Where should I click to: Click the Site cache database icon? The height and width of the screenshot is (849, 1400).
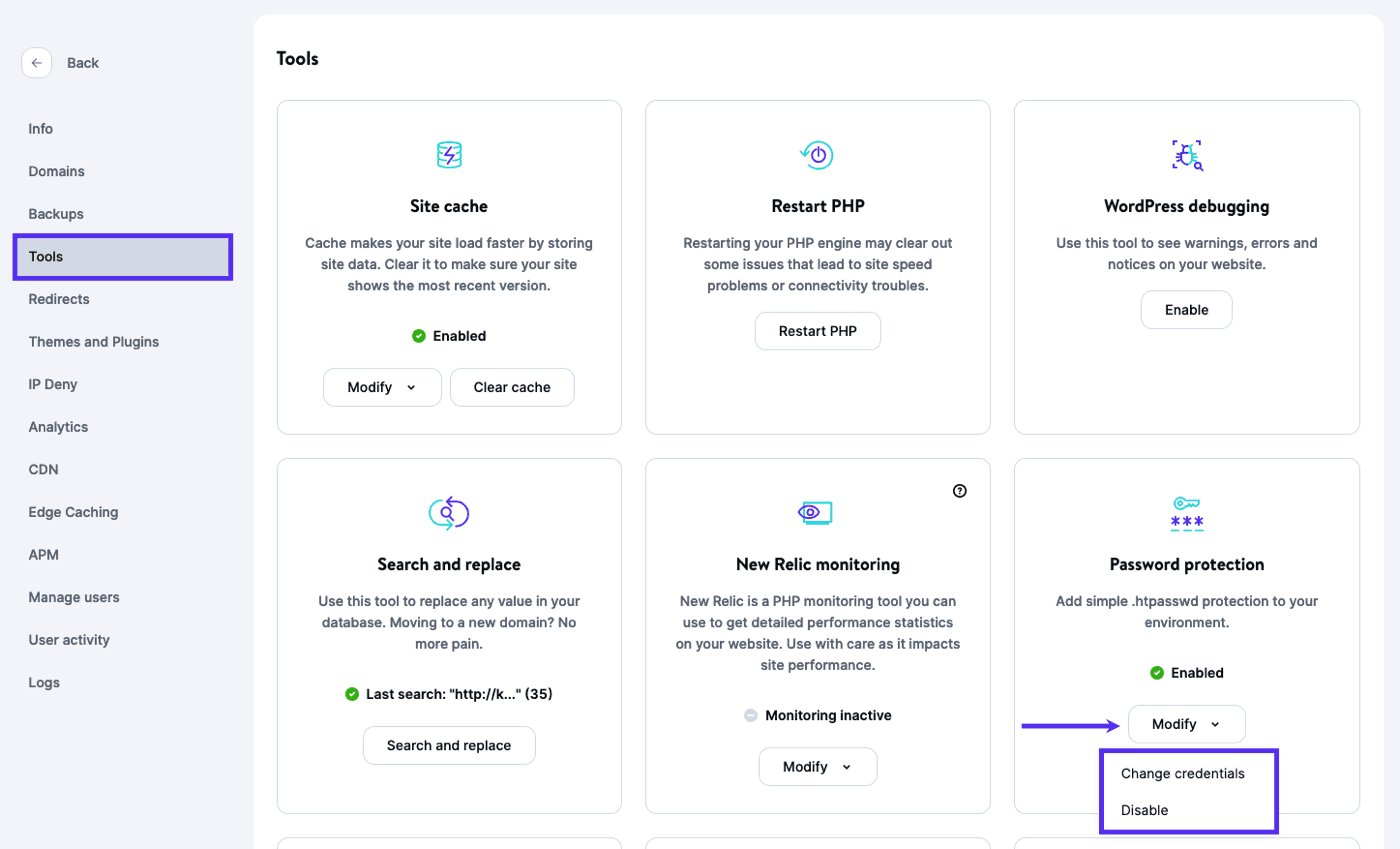click(x=449, y=154)
